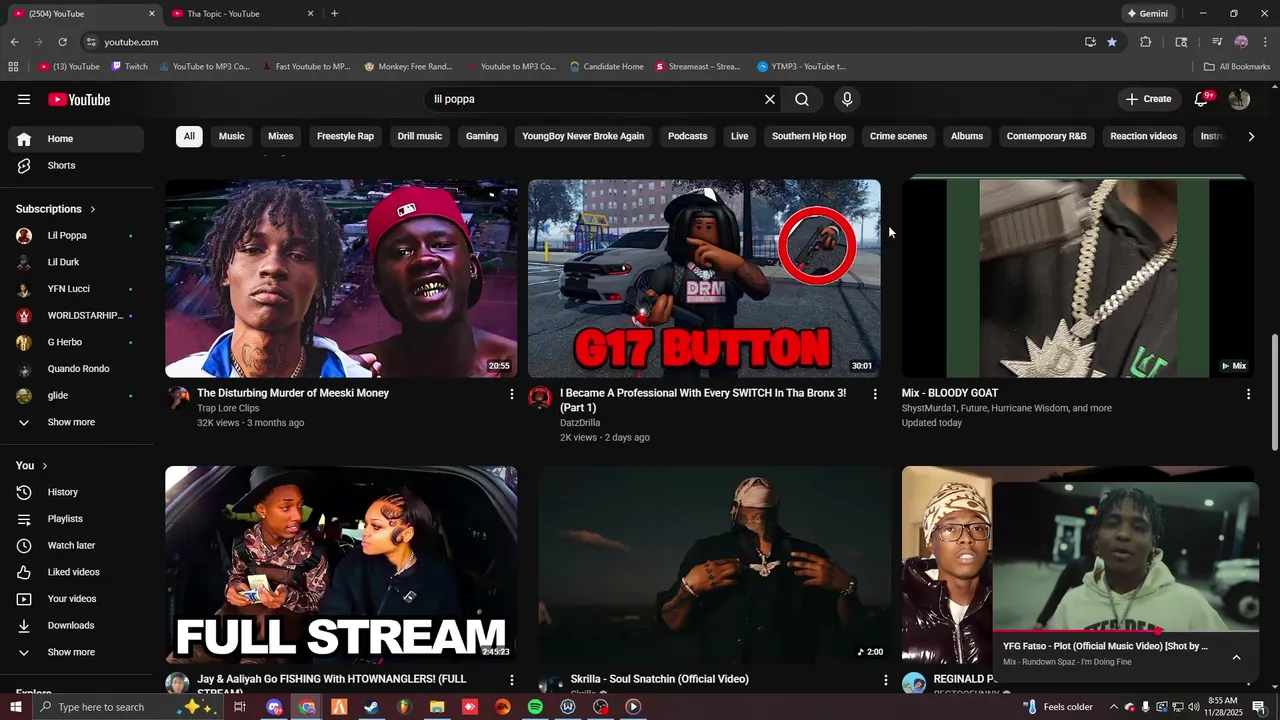This screenshot has width=1280, height=720.
Task: Open WORLDSTARHIPHOP subscription channel
Action: tap(76, 316)
